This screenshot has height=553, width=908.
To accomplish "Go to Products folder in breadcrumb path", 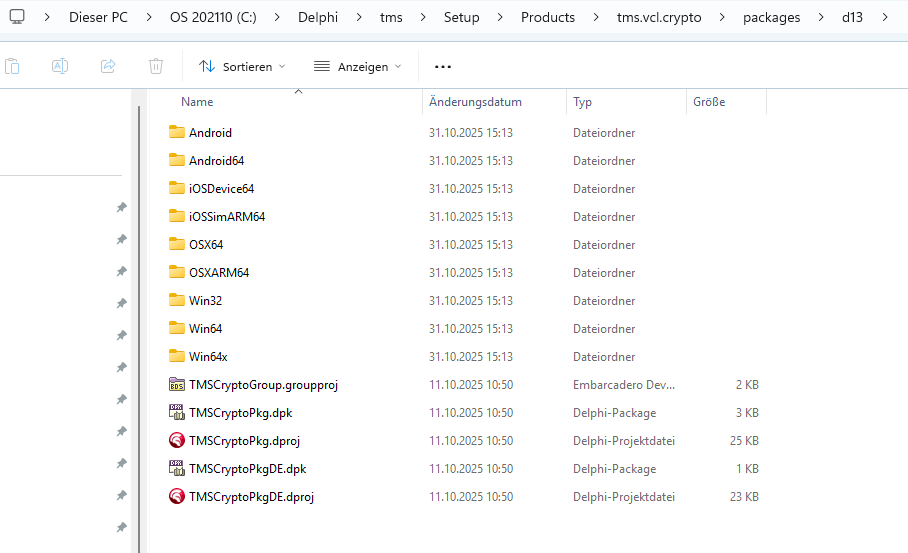I will (548, 17).
